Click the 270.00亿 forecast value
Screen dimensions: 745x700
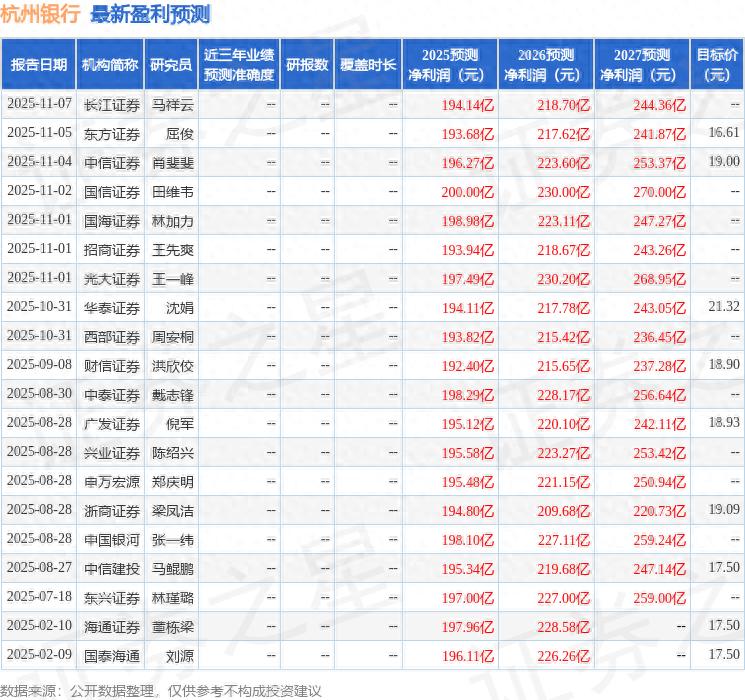(x=659, y=192)
